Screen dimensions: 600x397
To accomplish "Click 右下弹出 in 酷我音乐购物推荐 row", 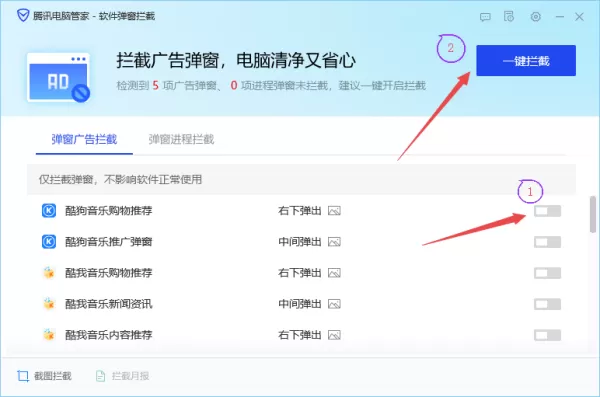I will tap(300, 273).
